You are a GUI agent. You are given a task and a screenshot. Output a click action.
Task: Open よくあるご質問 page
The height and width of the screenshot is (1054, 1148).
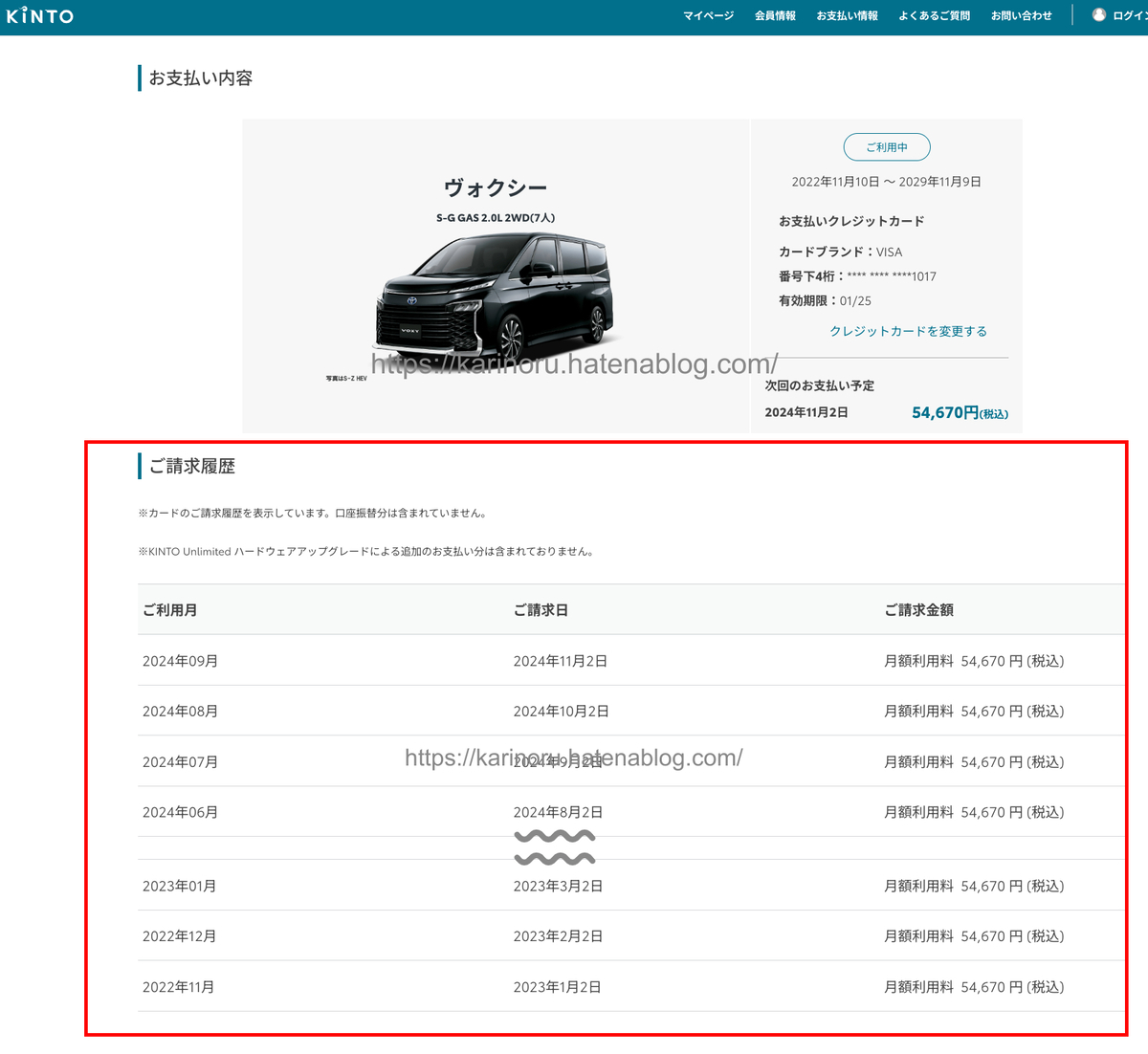coord(934,16)
